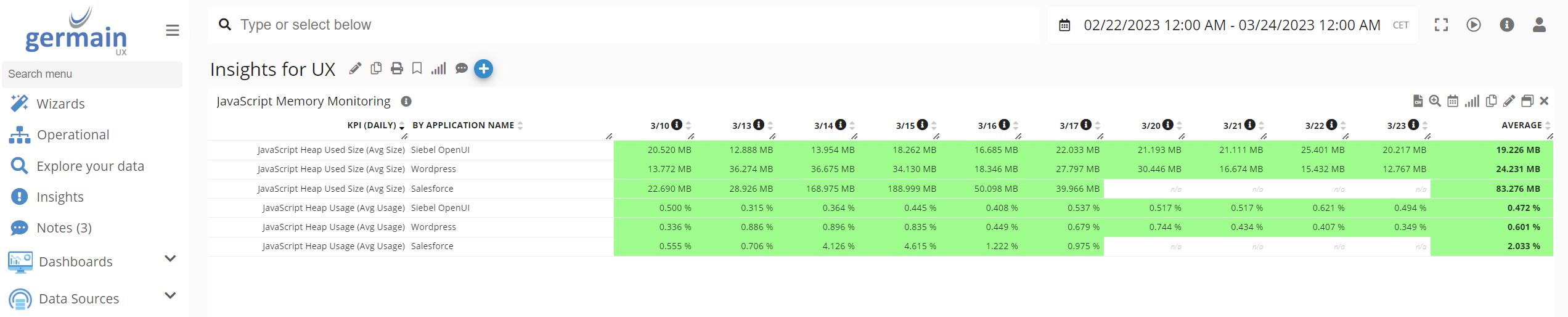Toggle the hamburger sidebar menu
The image size is (1568, 317).
173,30
